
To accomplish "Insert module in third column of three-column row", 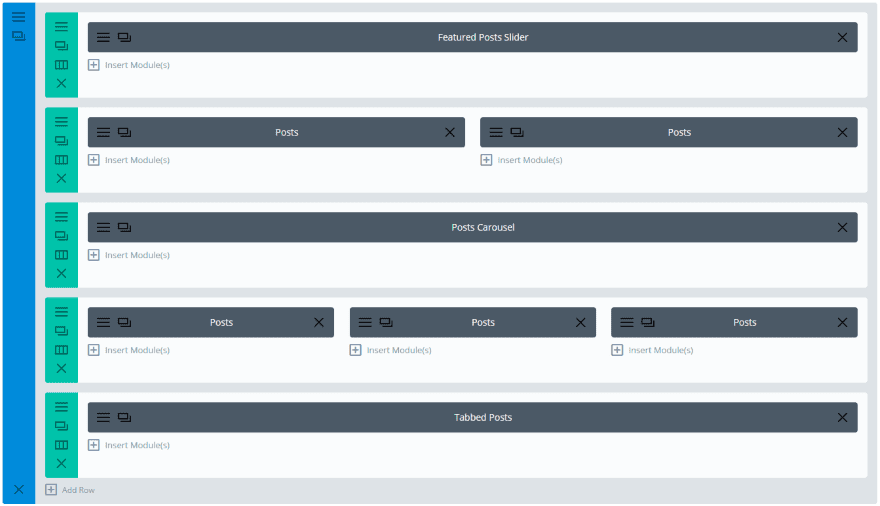I will coord(652,350).
